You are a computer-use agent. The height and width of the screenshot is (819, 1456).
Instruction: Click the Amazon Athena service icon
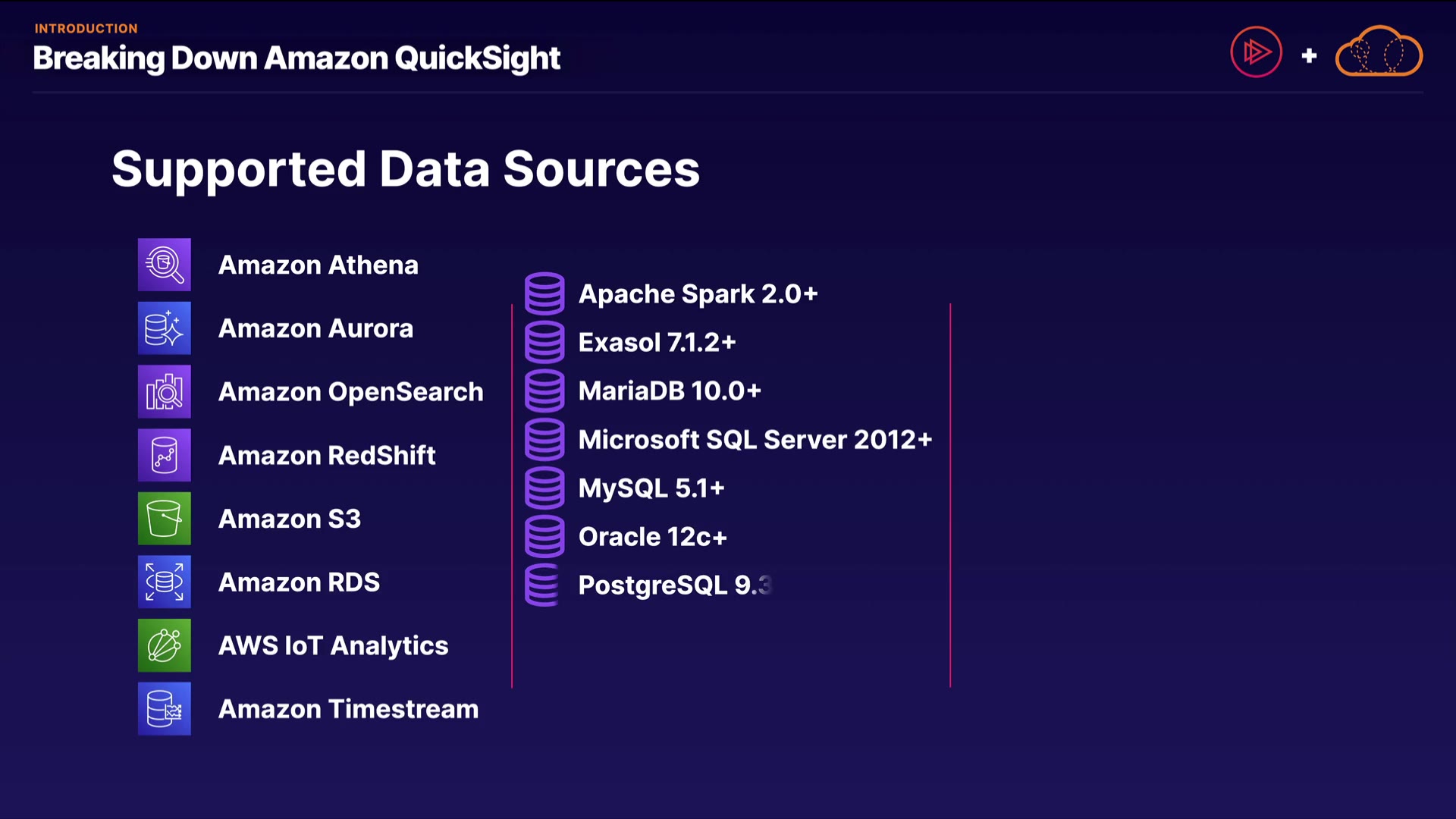pos(164,265)
